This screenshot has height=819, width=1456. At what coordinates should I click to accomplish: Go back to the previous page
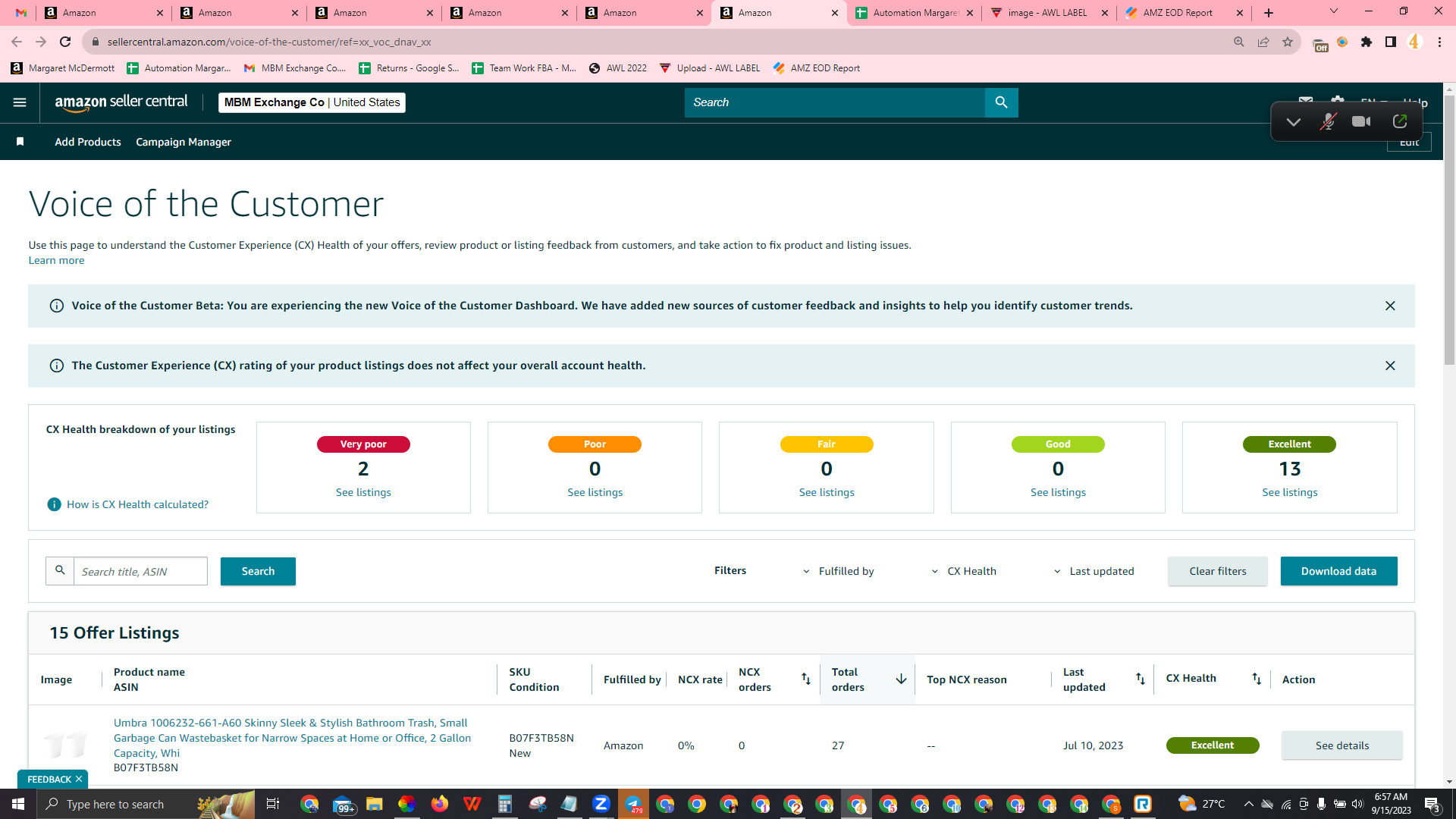[x=17, y=42]
